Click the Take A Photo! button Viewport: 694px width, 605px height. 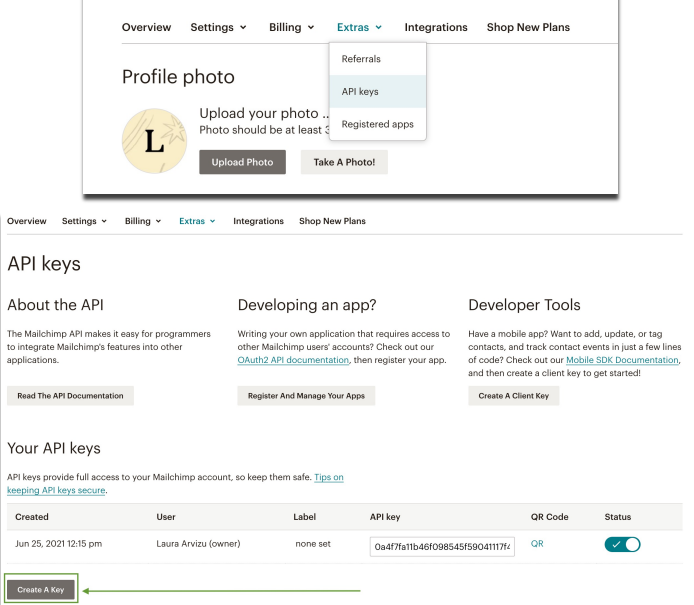[x=344, y=162]
